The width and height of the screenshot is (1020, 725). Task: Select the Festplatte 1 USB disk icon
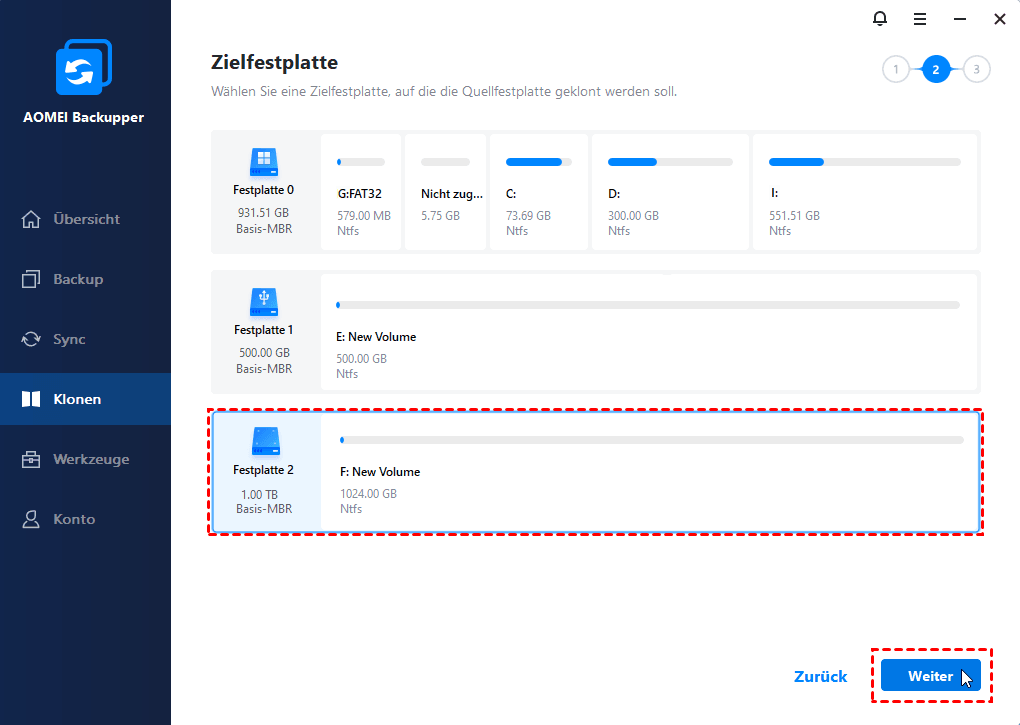tap(263, 302)
